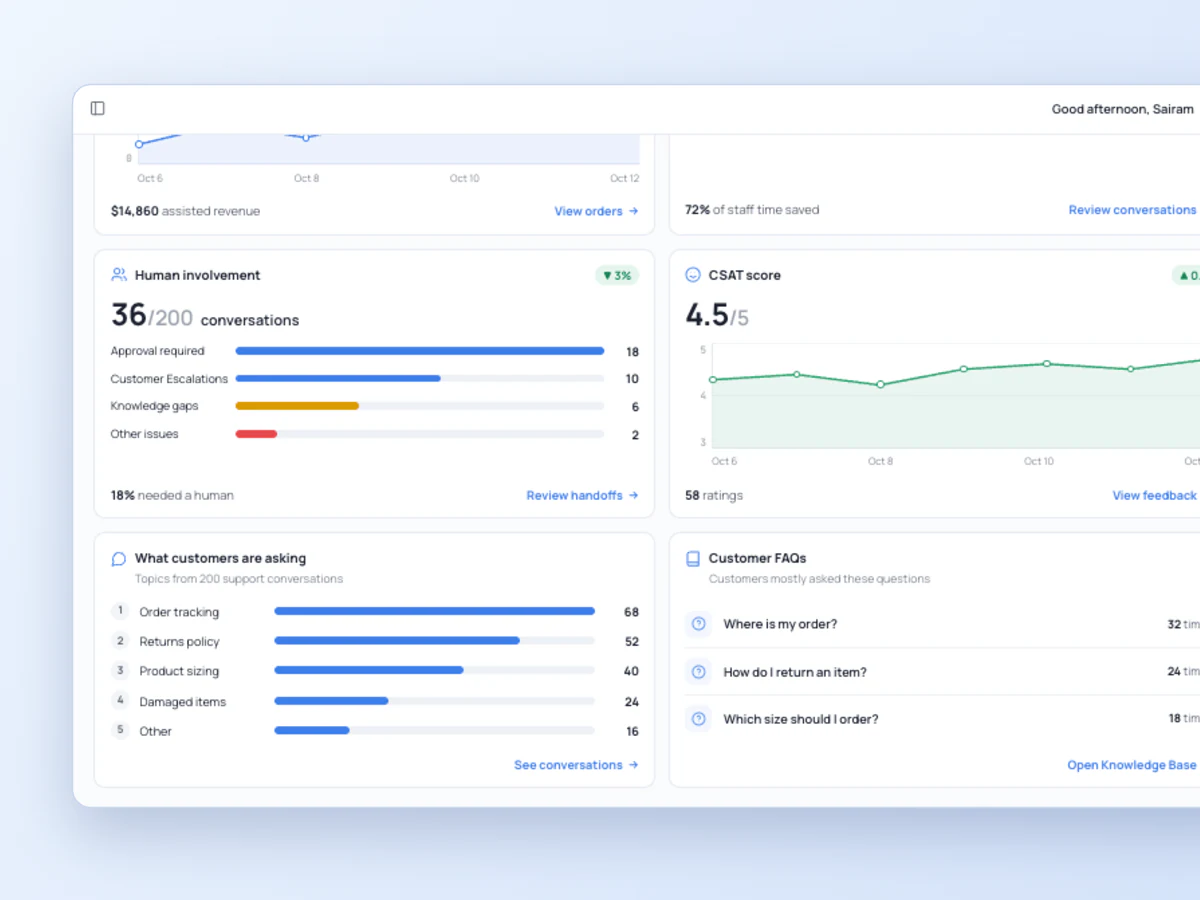Click the 36/200 conversations figure
The width and height of the screenshot is (1200, 900).
pos(205,317)
